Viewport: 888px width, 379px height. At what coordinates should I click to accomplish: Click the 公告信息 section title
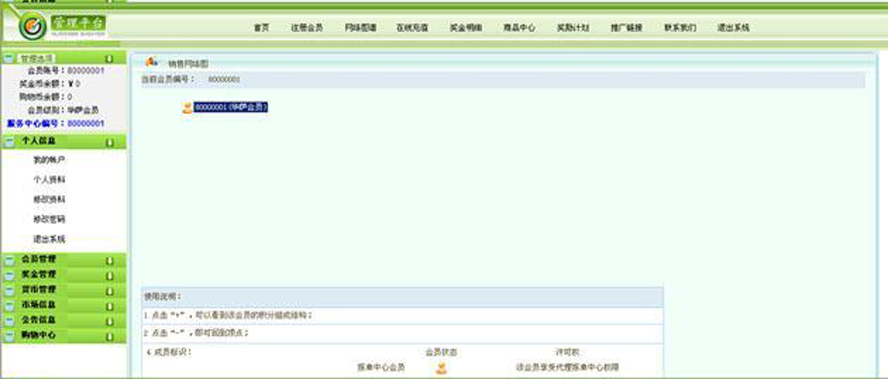tap(39, 320)
